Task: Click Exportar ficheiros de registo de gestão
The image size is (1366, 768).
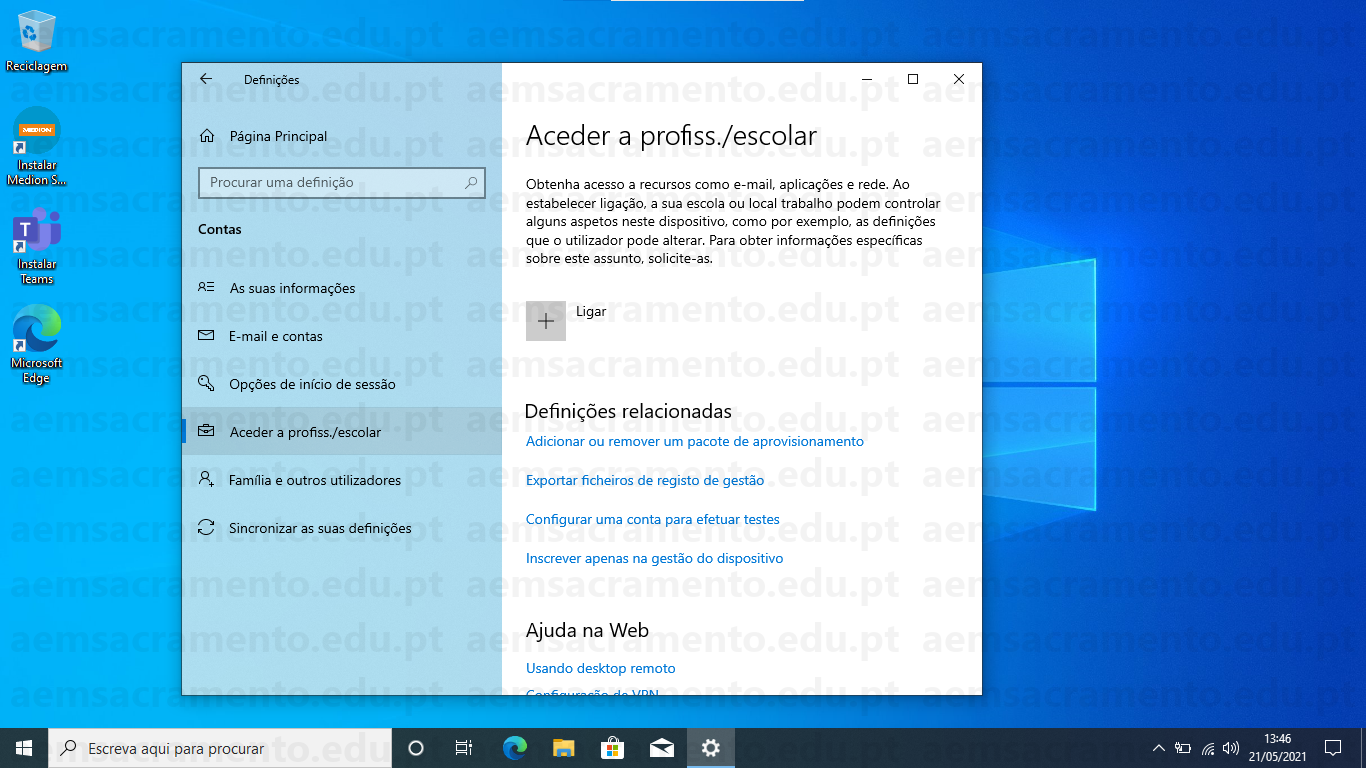Action: click(645, 480)
